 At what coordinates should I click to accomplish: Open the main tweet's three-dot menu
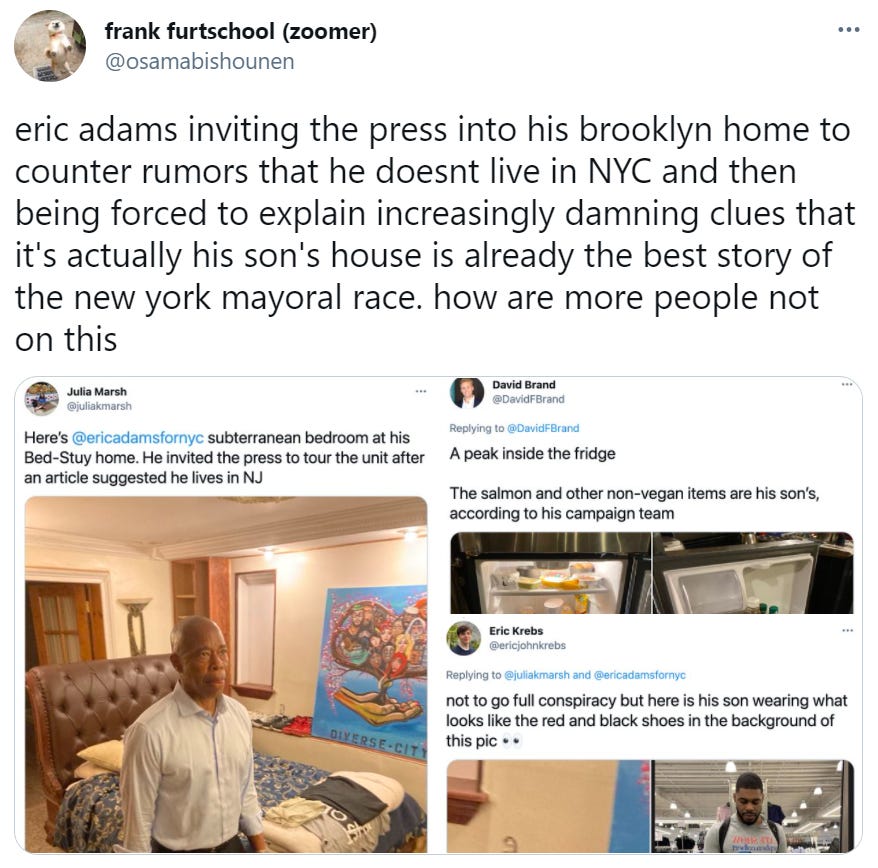pos(848,30)
